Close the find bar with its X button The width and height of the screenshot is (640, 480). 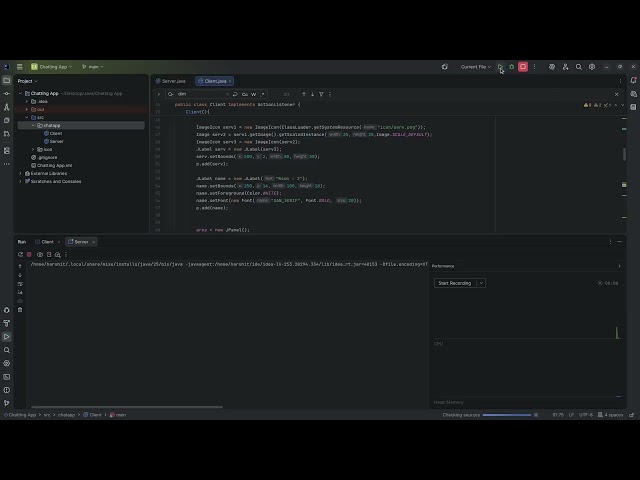616,94
